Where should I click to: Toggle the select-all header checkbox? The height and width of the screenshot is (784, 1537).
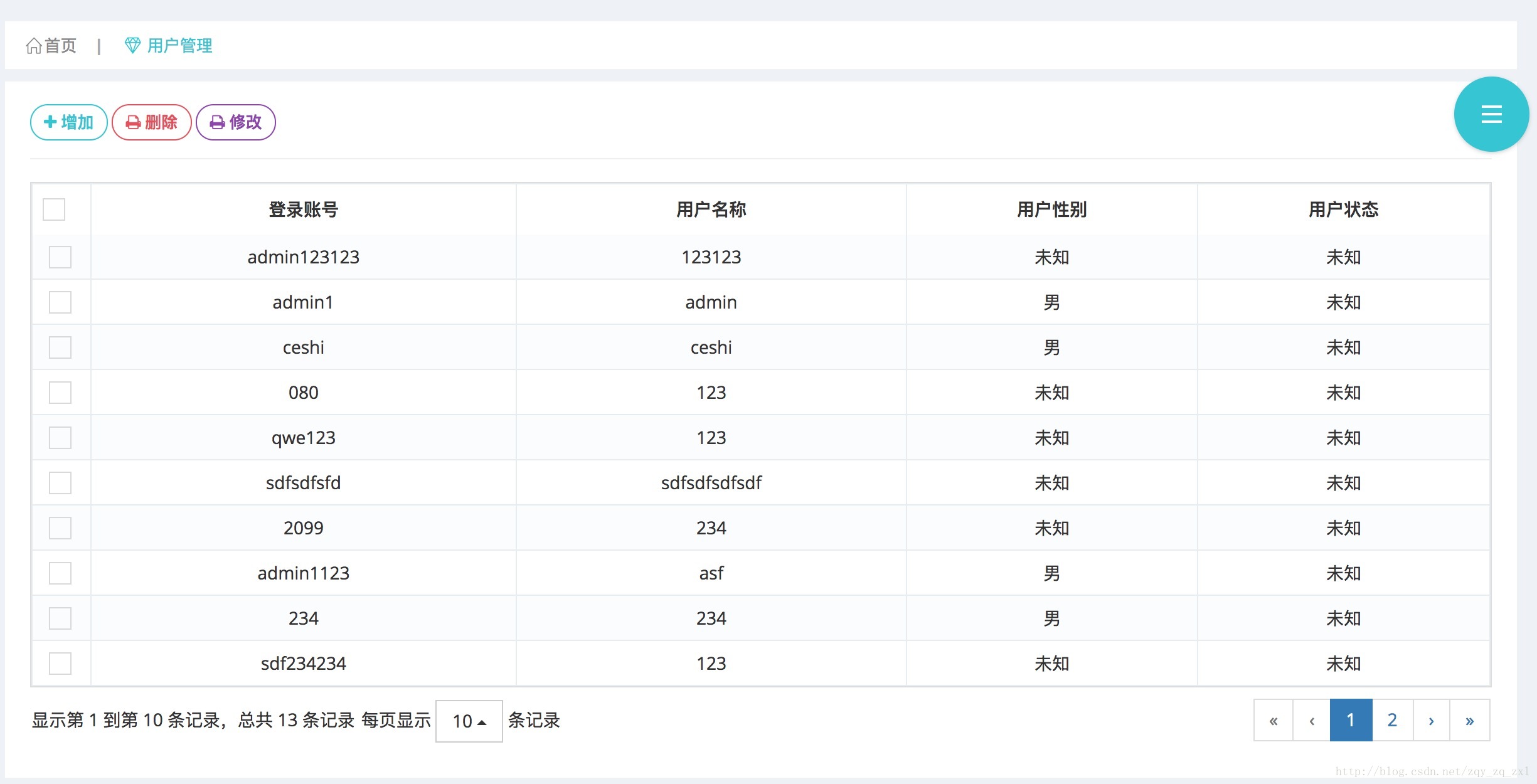point(54,209)
